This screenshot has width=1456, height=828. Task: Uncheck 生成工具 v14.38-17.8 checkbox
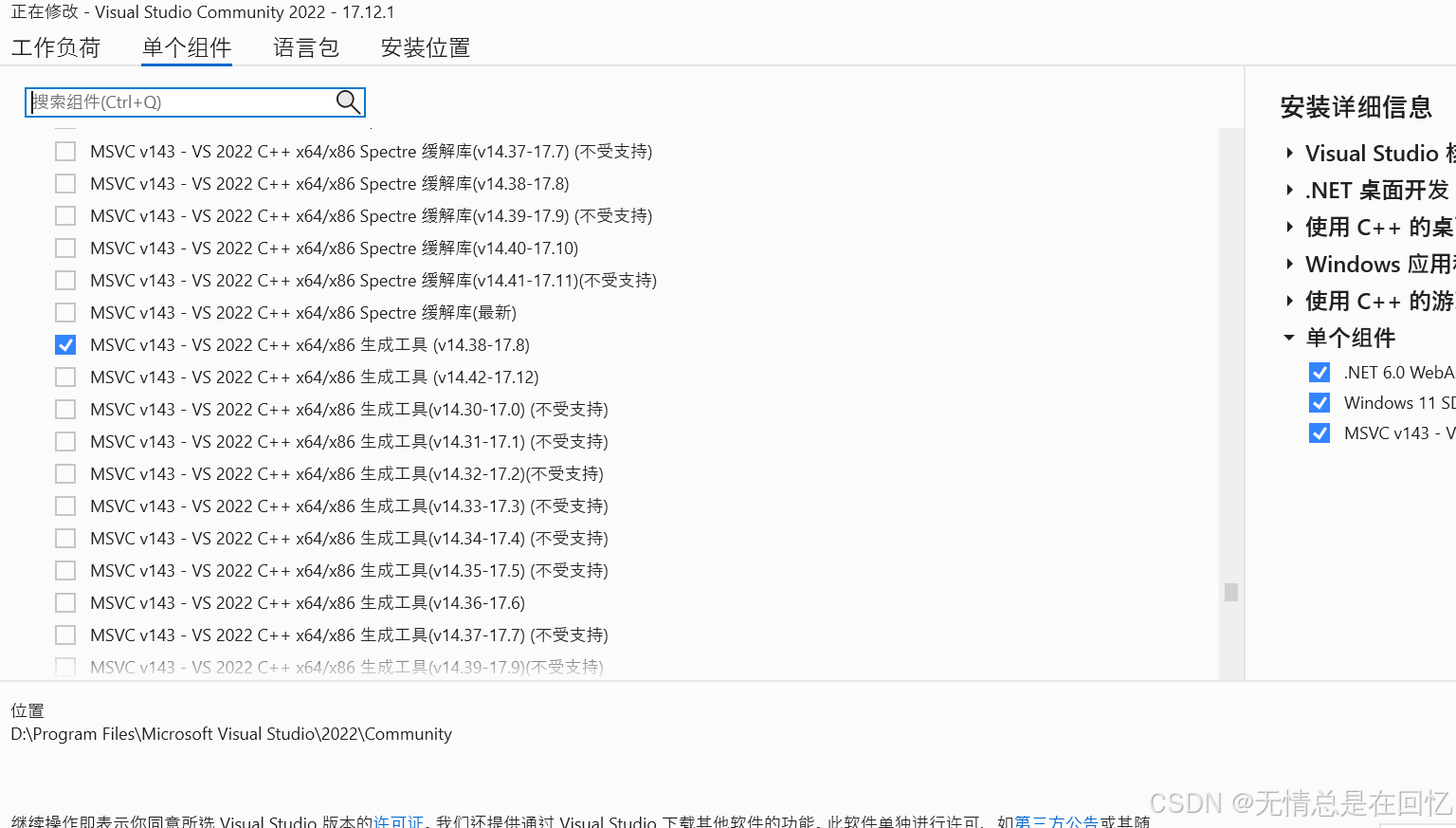(65, 345)
